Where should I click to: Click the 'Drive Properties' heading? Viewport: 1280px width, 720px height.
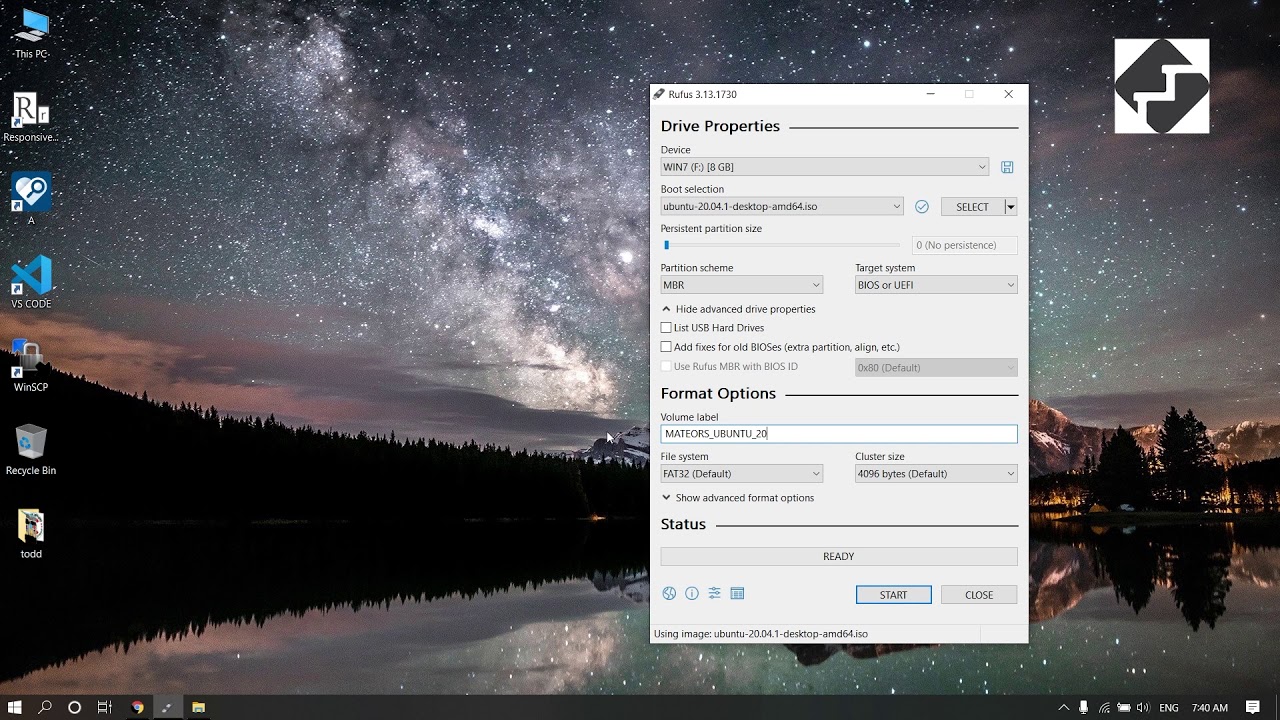[x=720, y=126]
